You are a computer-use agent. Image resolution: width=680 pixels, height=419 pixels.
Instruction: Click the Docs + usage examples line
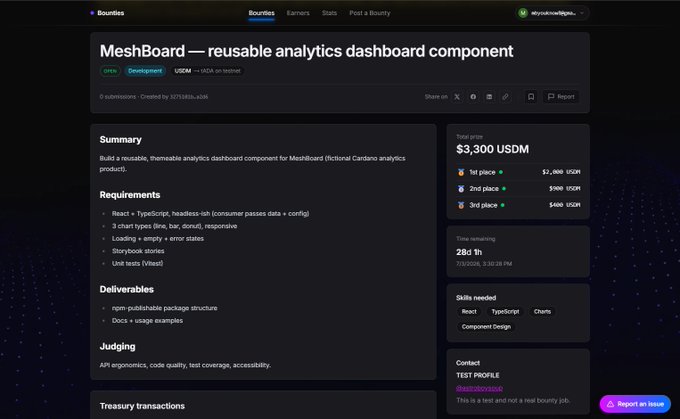(x=147, y=321)
